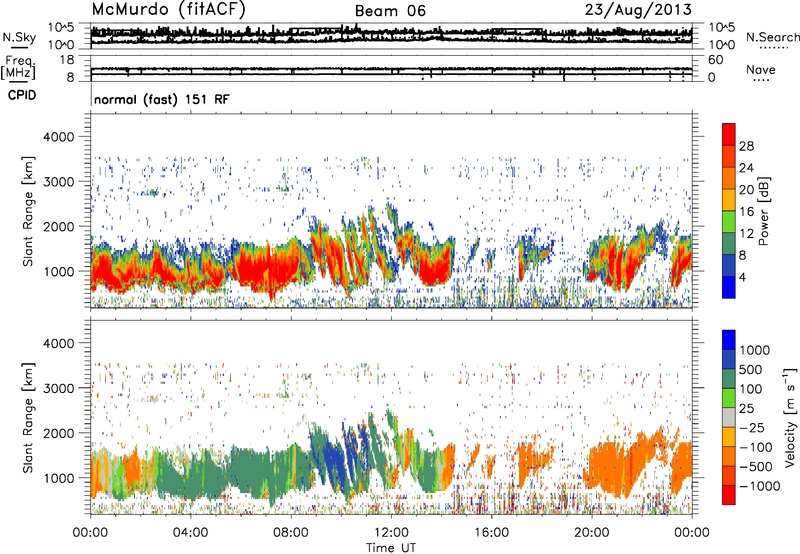800x554 pixels.
Task: Click the 'N.Search' legend label
Action: (772, 37)
